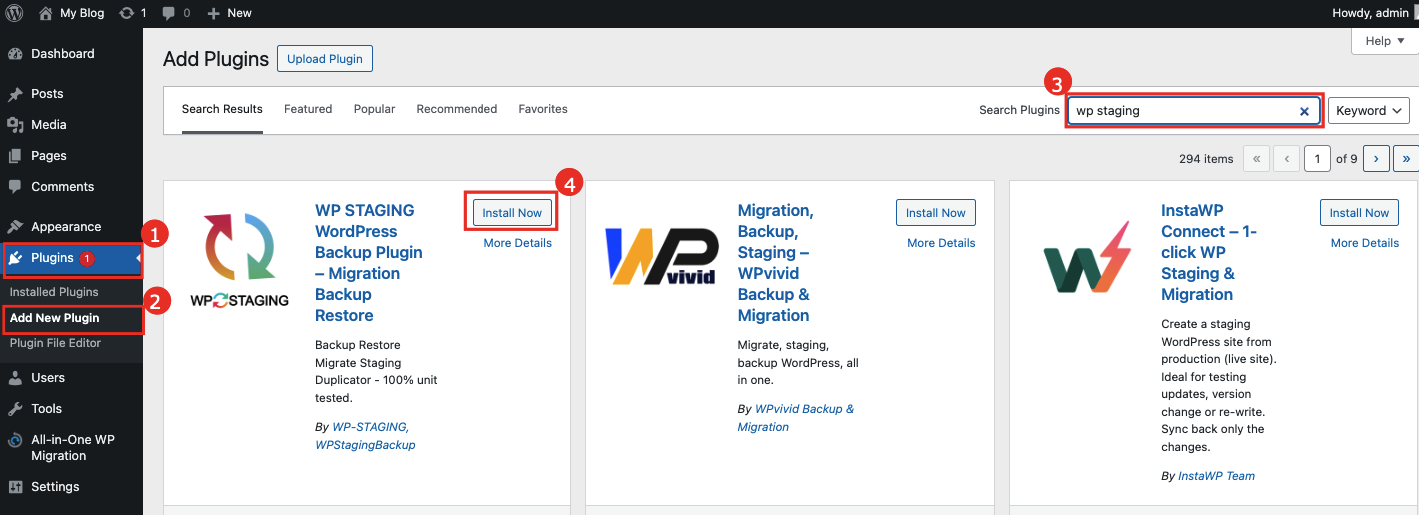Click the InstaWP plugin logo
This screenshot has height=515, width=1419.
point(1087,256)
